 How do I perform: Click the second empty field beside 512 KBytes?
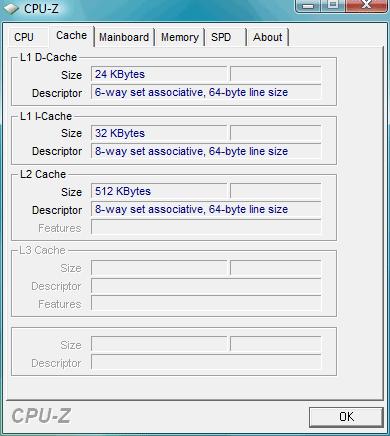click(x=275, y=191)
